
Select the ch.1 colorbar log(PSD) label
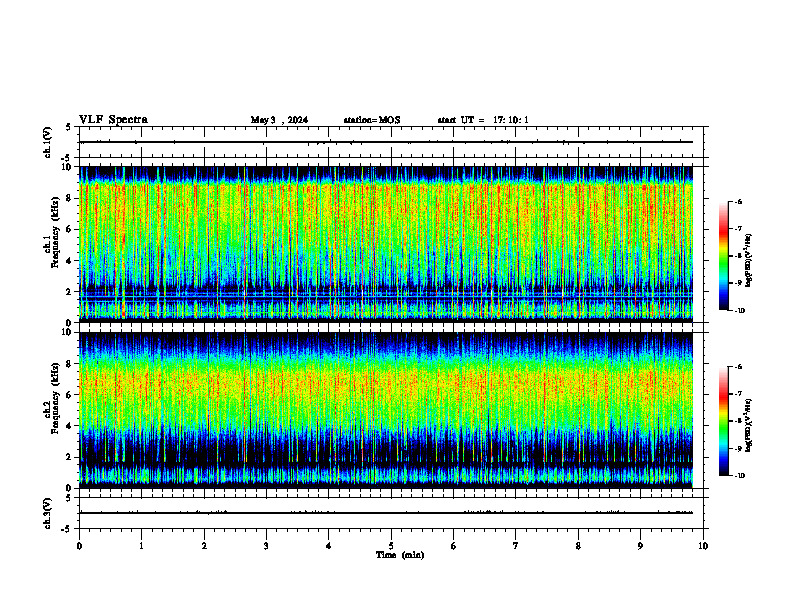749,260
